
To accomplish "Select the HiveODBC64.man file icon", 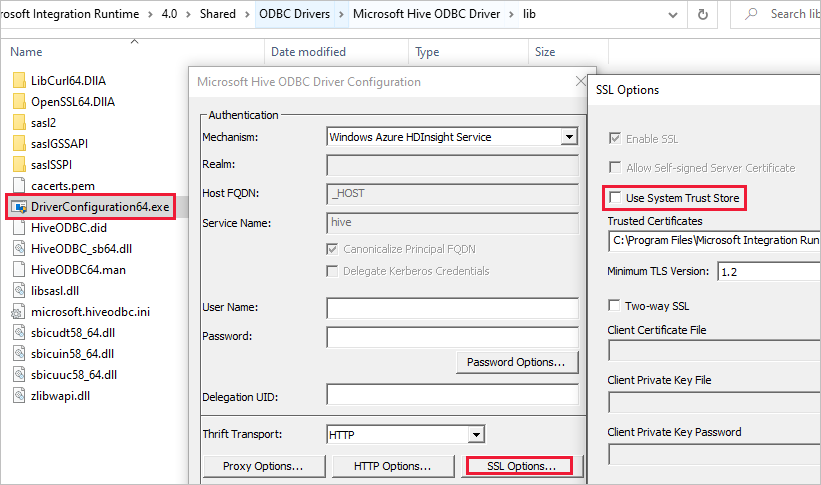I will [19, 269].
